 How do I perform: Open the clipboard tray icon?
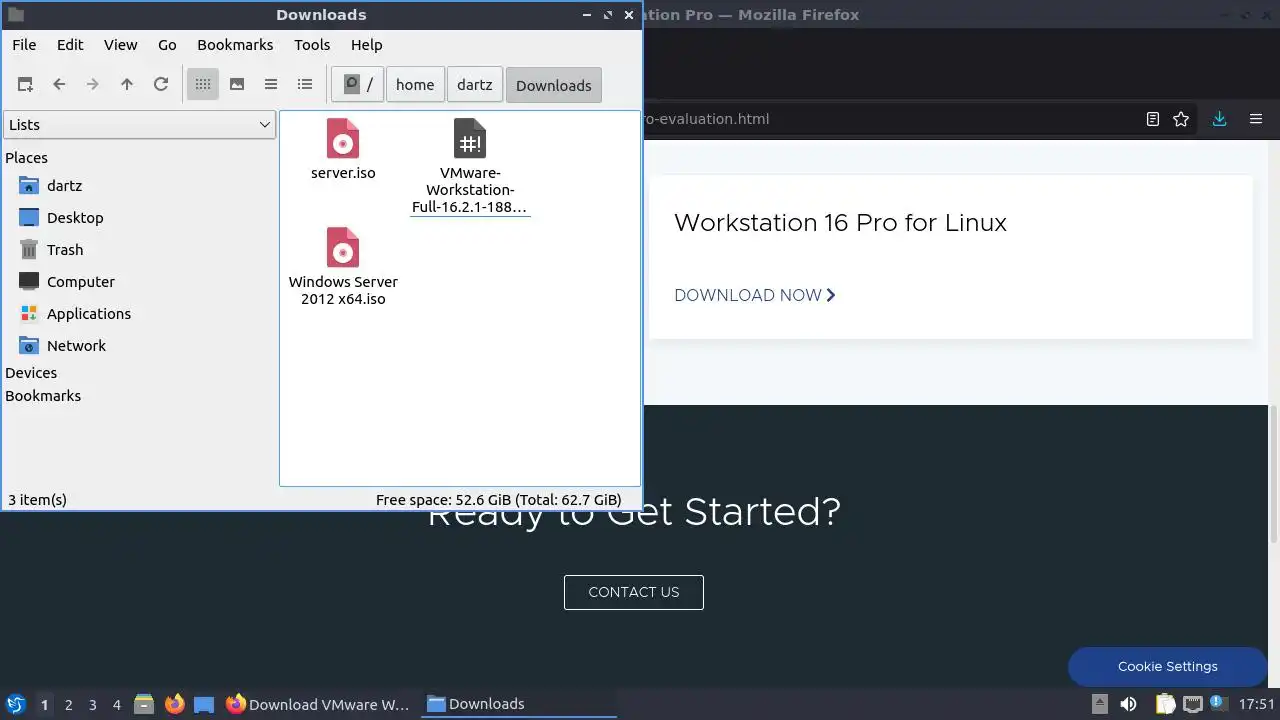tap(1166, 704)
